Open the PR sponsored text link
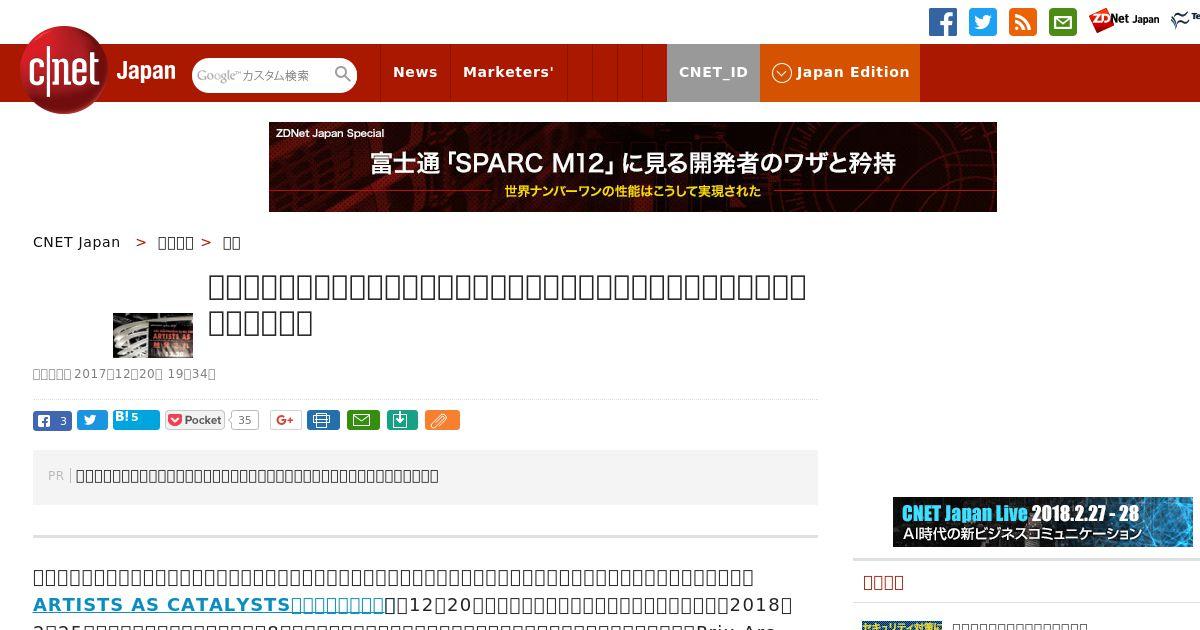Screen dimensions: 1200x630 [x=257, y=476]
